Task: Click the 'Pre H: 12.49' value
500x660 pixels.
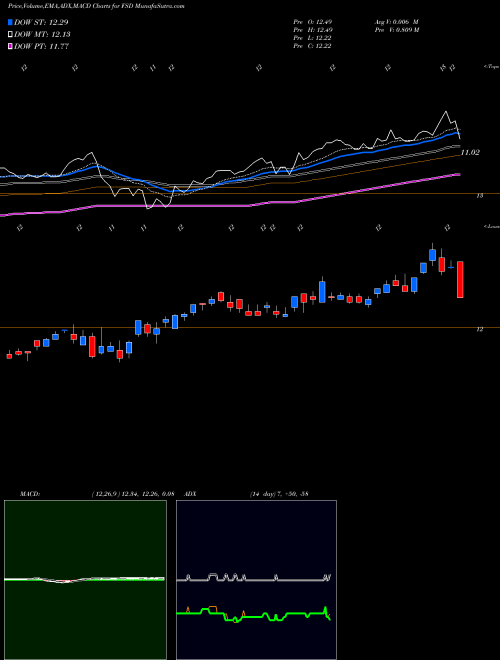Action: point(312,30)
